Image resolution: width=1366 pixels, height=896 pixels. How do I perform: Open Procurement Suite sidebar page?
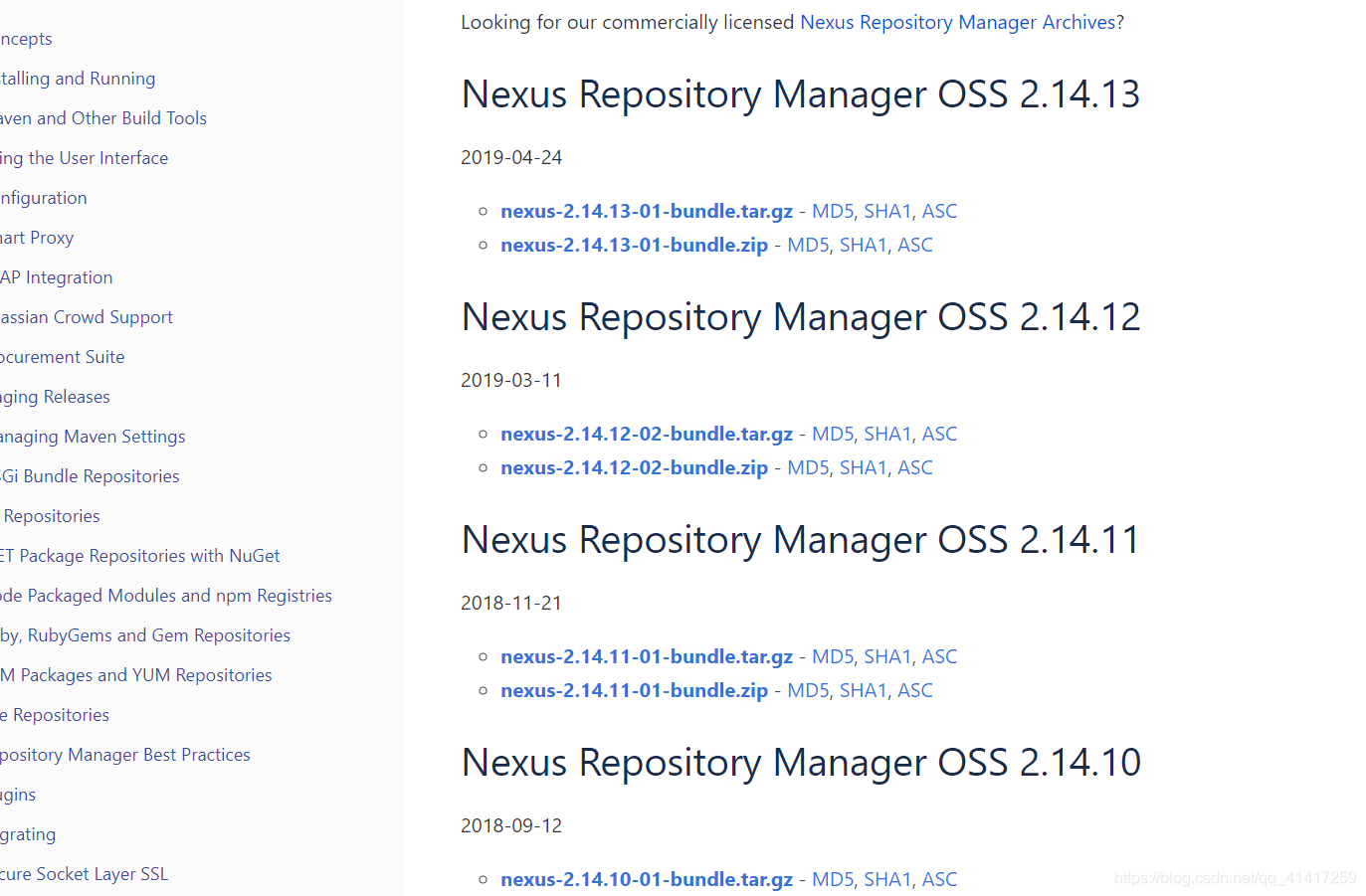(63, 357)
